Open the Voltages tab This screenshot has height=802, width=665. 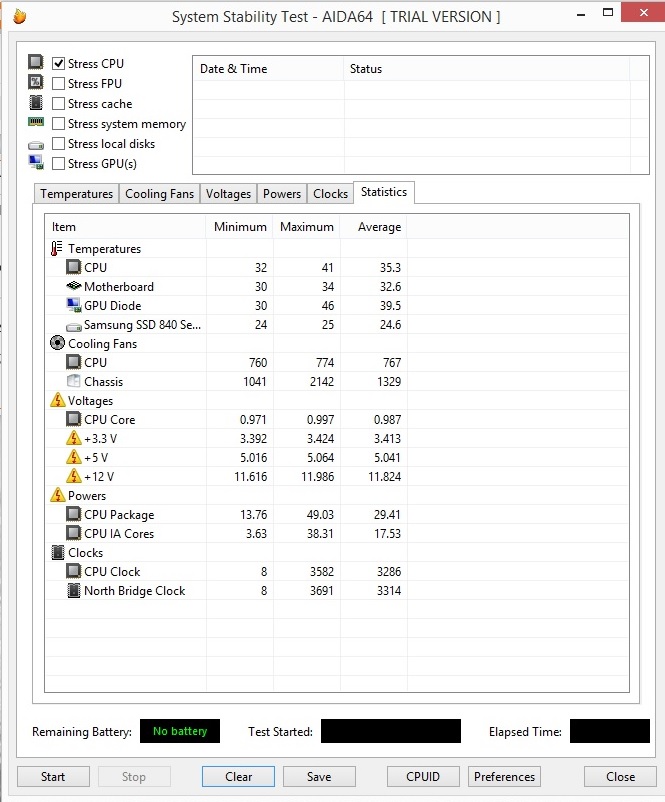pos(229,194)
